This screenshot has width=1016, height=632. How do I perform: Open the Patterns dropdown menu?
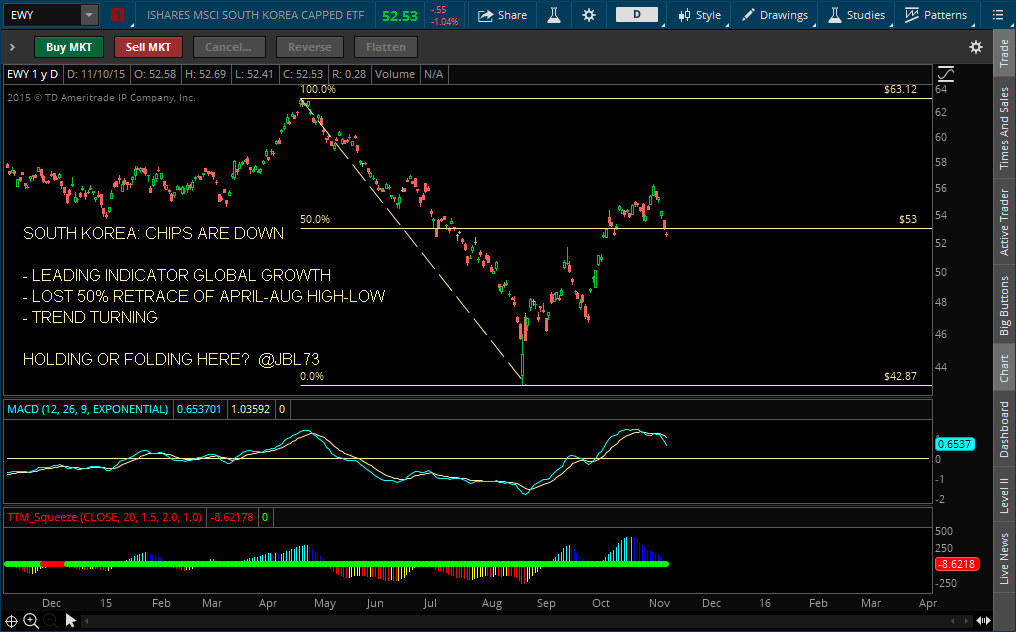[936, 15]
